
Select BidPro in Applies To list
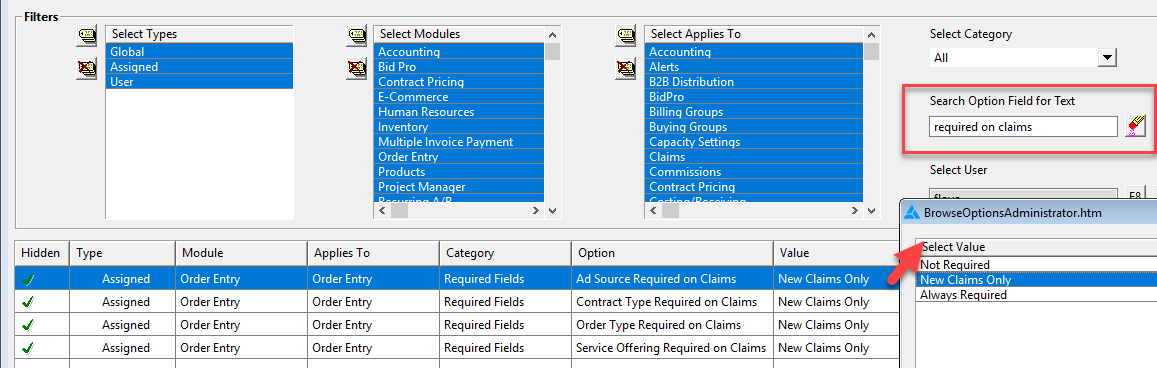tap(753, 97)
